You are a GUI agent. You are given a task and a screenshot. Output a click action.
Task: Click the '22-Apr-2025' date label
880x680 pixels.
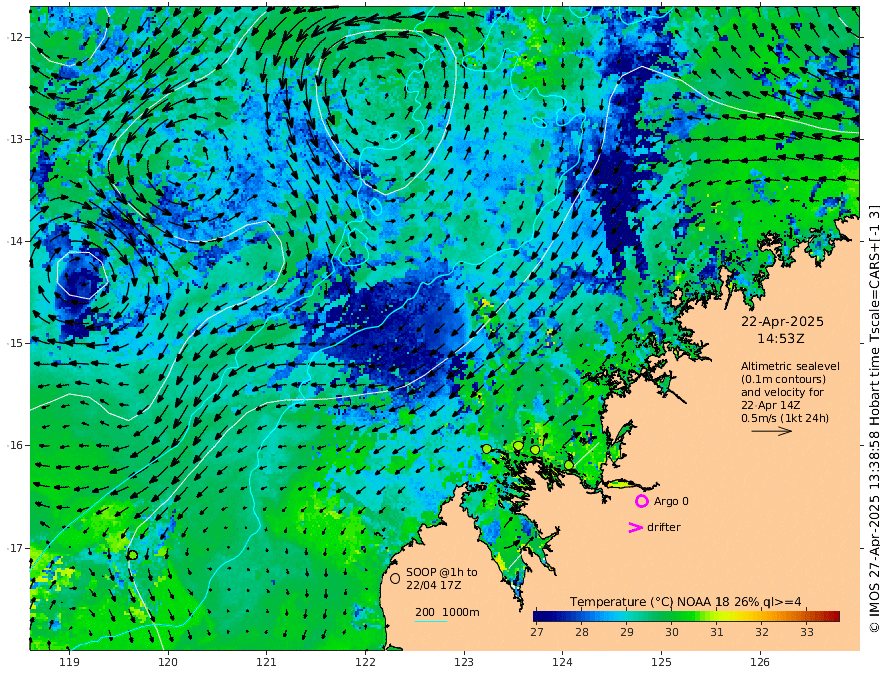point(782,322)
